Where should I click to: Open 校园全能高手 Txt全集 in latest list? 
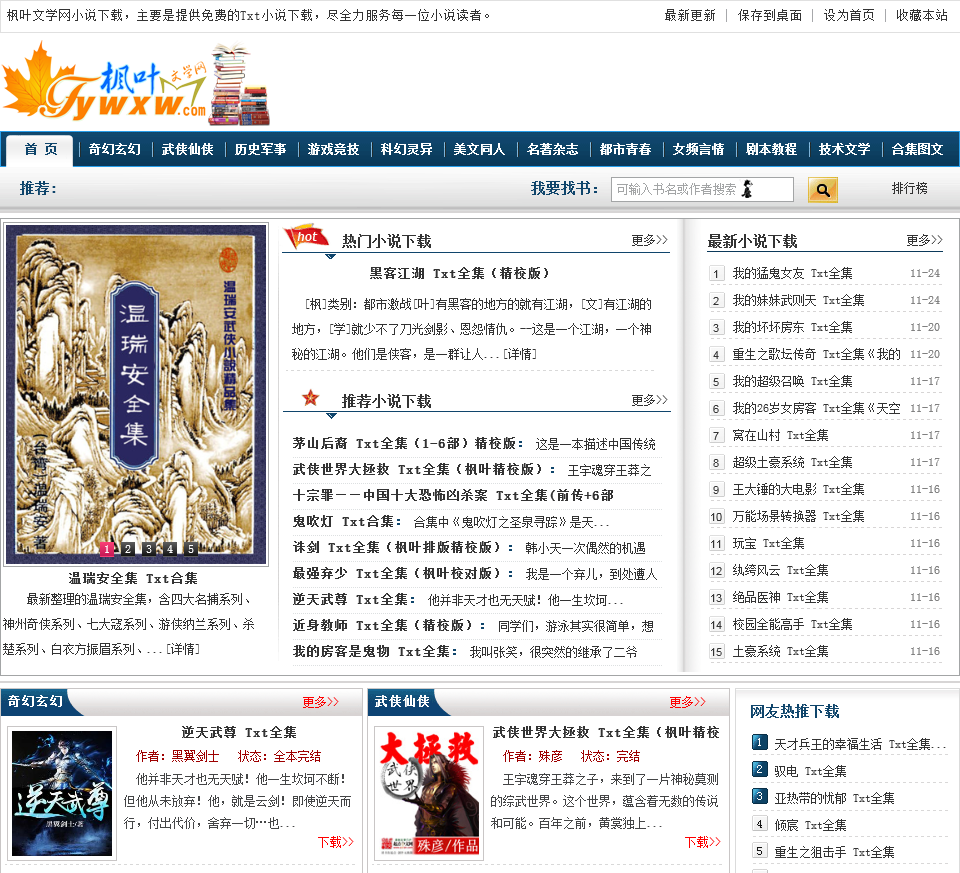(792, 624)
